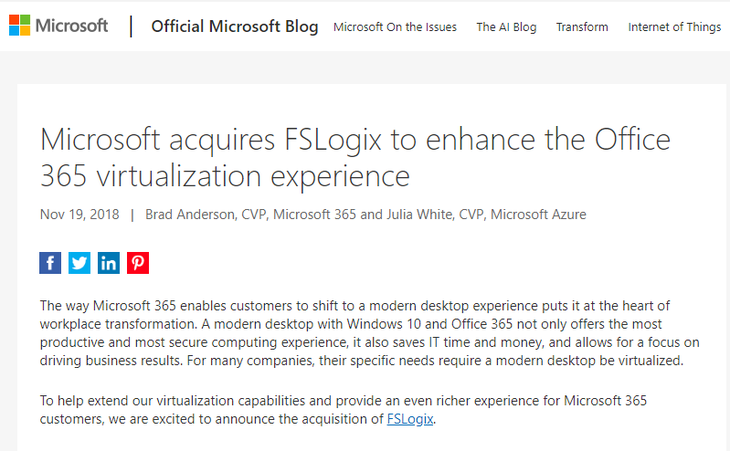Screen dimensions: 730x451
Task: Open The AI Blog section
Action: (507, 27)
